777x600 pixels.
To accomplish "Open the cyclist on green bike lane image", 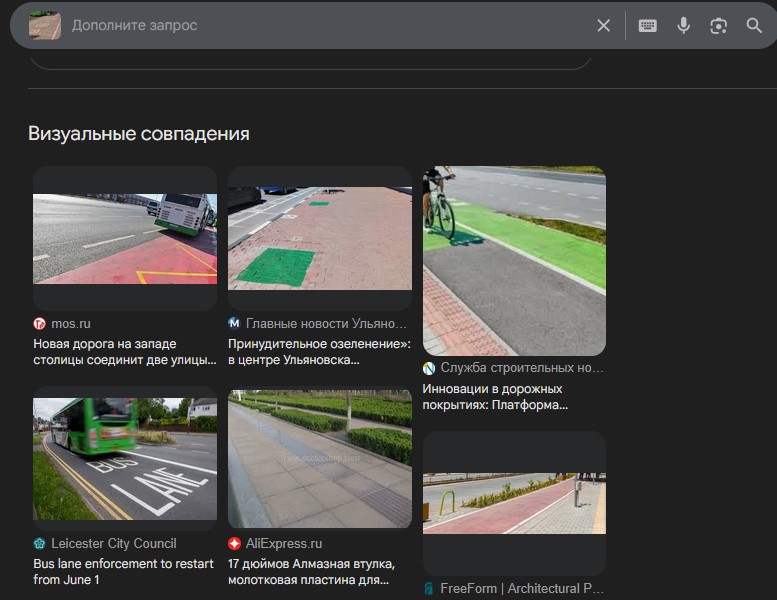I will (x=514, y=261).
